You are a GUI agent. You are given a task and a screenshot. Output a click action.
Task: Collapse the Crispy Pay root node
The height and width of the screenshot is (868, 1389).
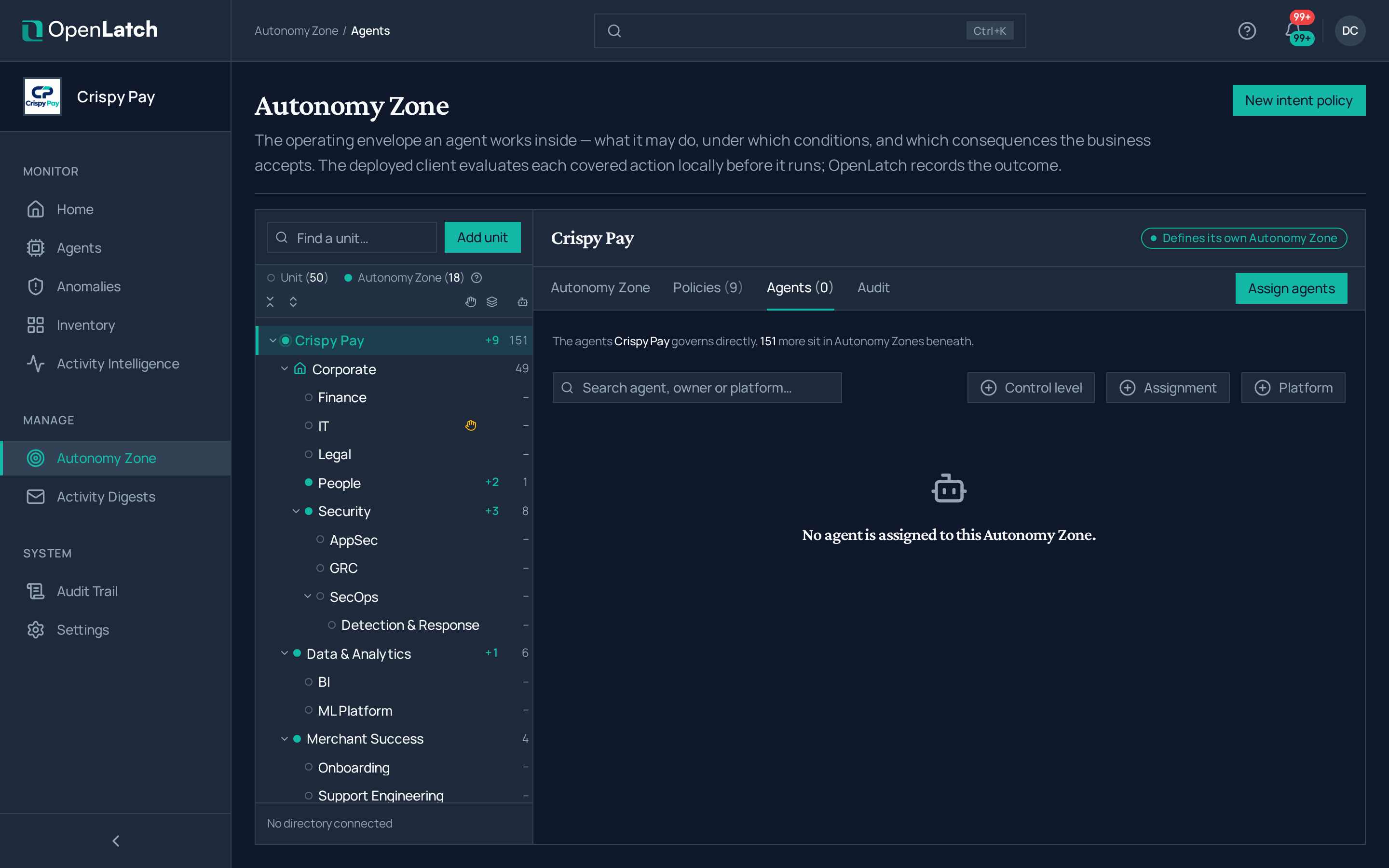pyautogui.click(x=272, y=340)
